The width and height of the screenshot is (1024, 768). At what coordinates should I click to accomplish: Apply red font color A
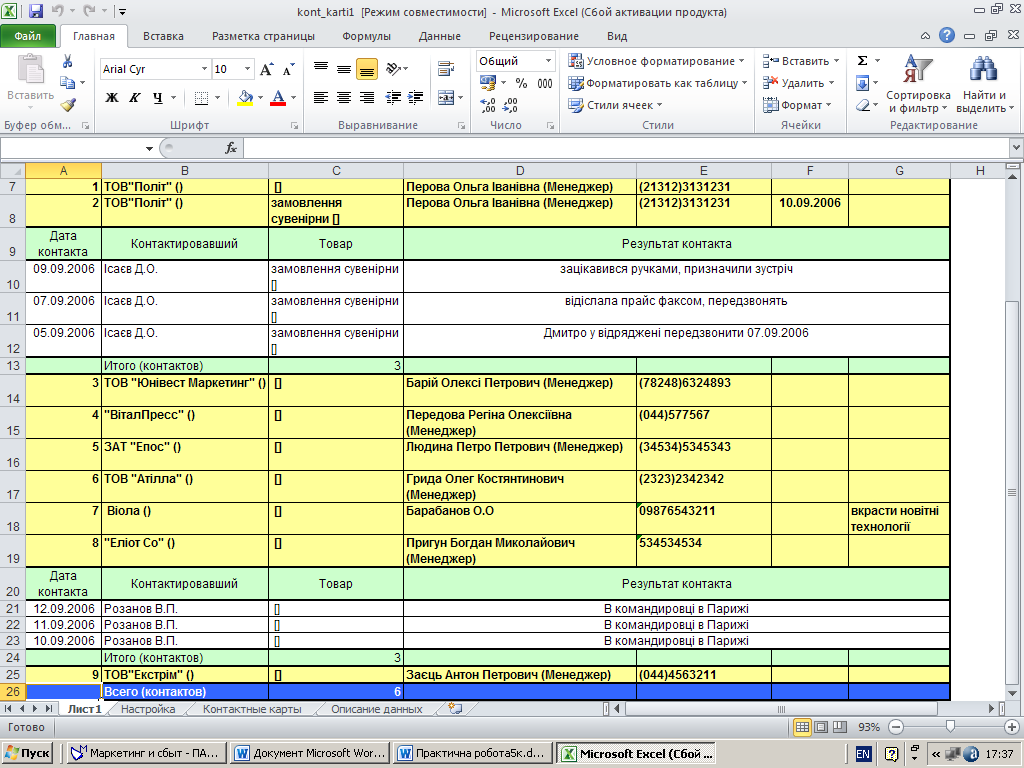[278, 98]
